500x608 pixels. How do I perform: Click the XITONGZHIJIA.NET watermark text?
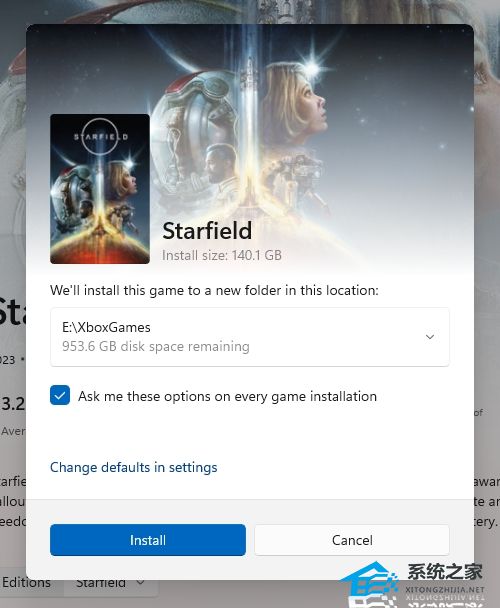(x=445, y=590)
